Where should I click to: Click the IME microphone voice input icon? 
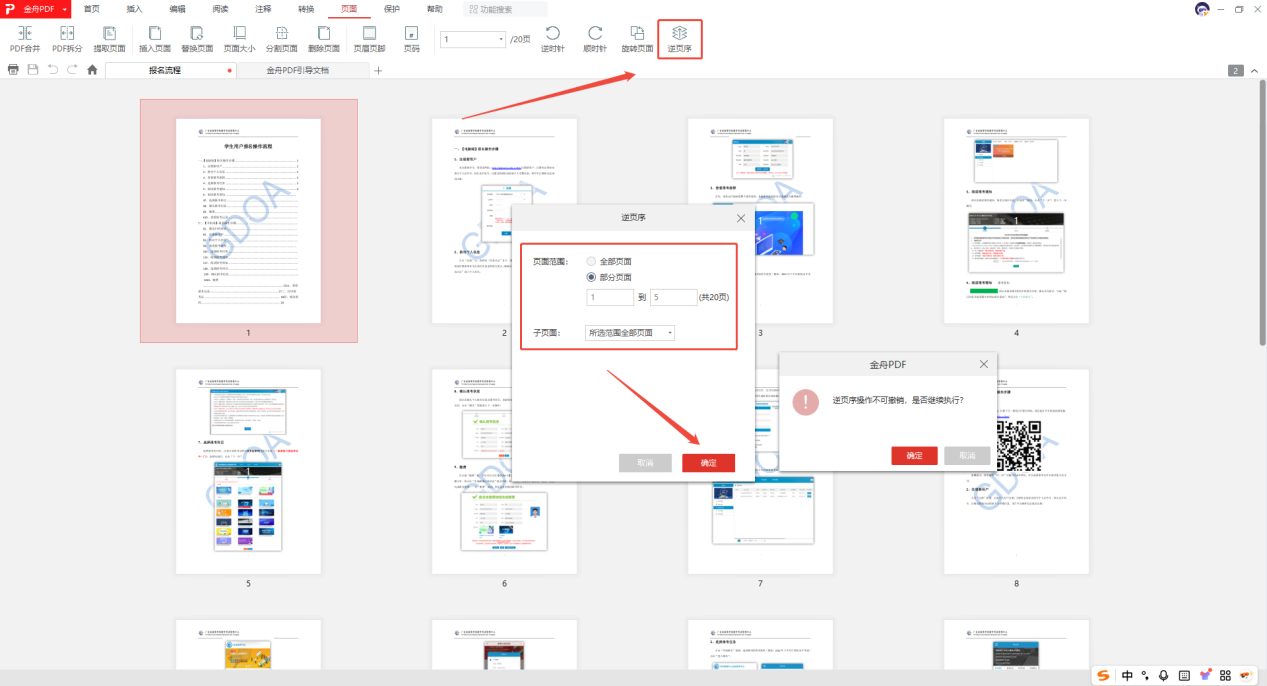click(1163, 675)
